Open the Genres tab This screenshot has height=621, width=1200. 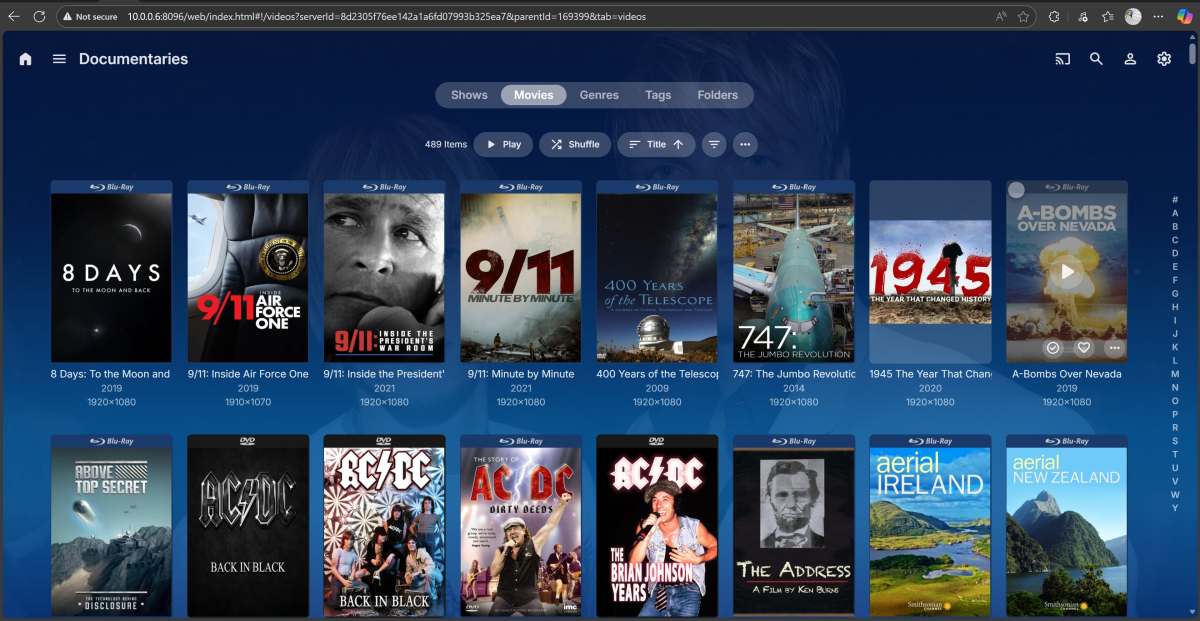599,95
